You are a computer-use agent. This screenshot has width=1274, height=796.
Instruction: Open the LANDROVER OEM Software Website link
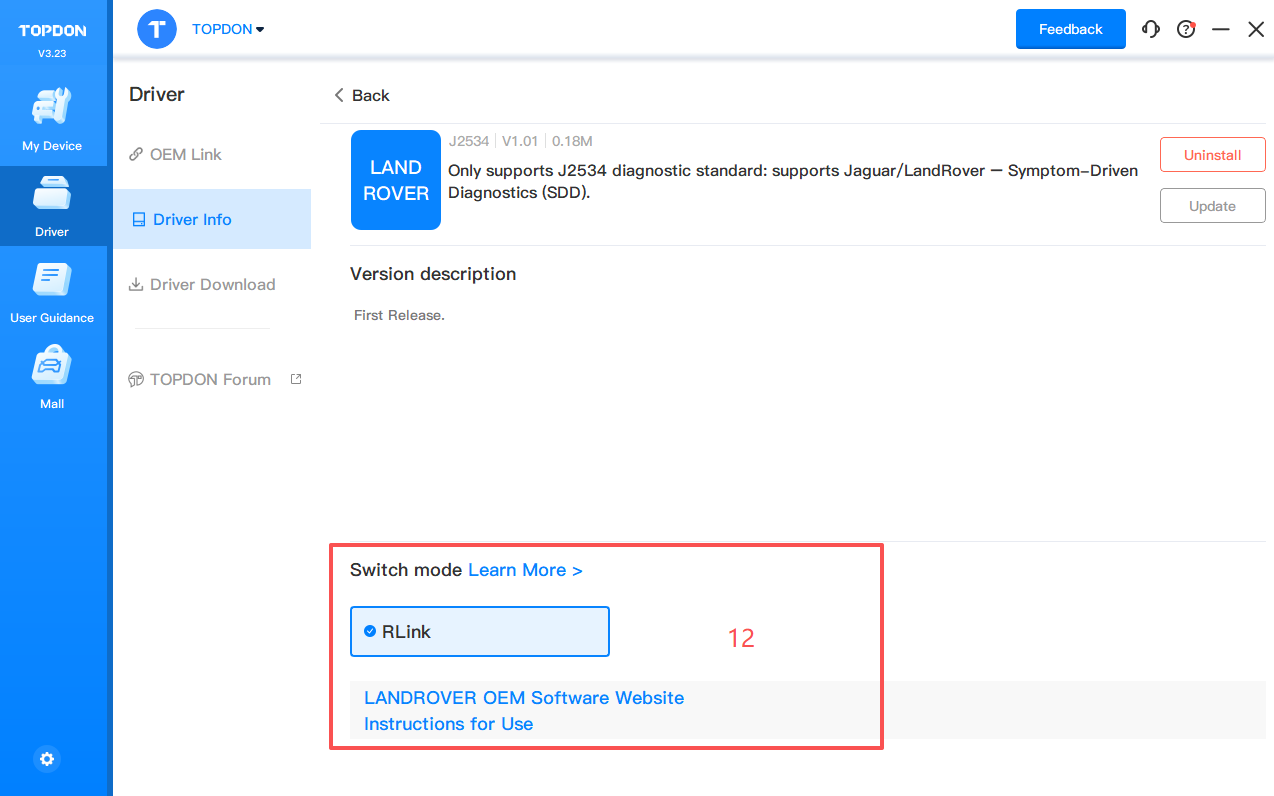(x=524, y=697)
